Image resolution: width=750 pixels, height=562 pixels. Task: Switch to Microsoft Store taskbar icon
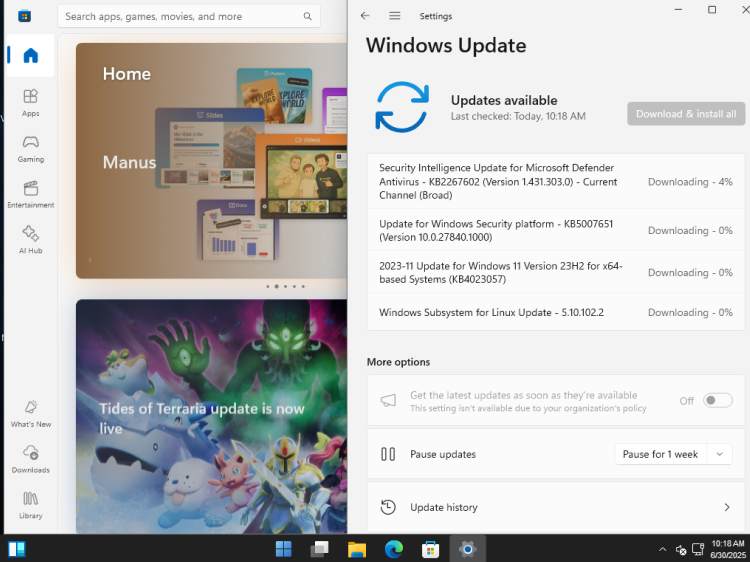point(430,549)
